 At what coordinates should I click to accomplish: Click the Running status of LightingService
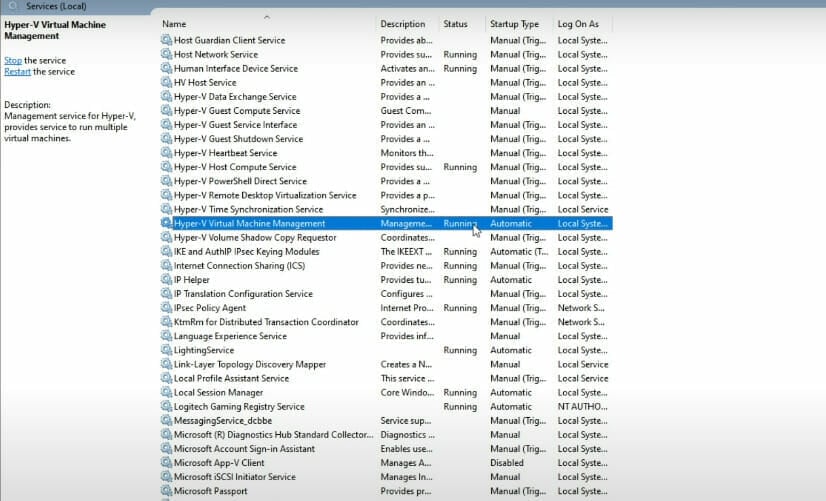click(460, 350)
